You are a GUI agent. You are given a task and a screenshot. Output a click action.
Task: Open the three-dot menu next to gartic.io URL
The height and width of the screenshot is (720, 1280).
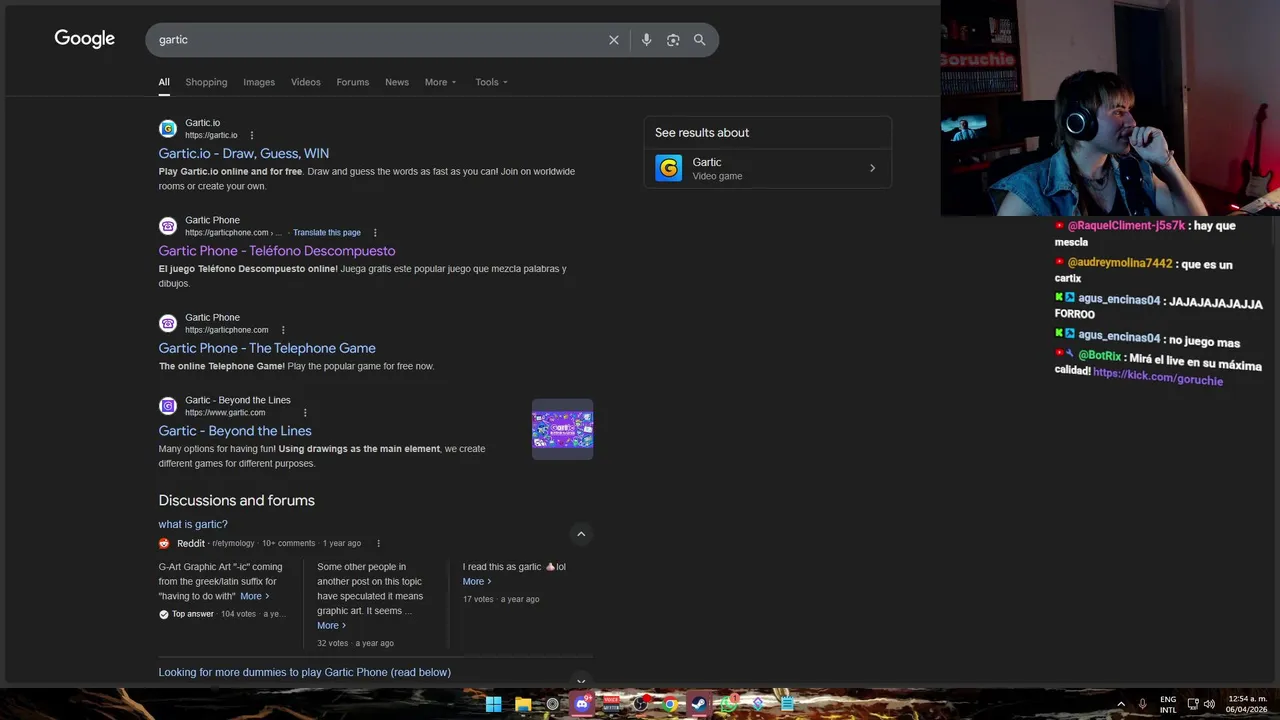point(252,135)
